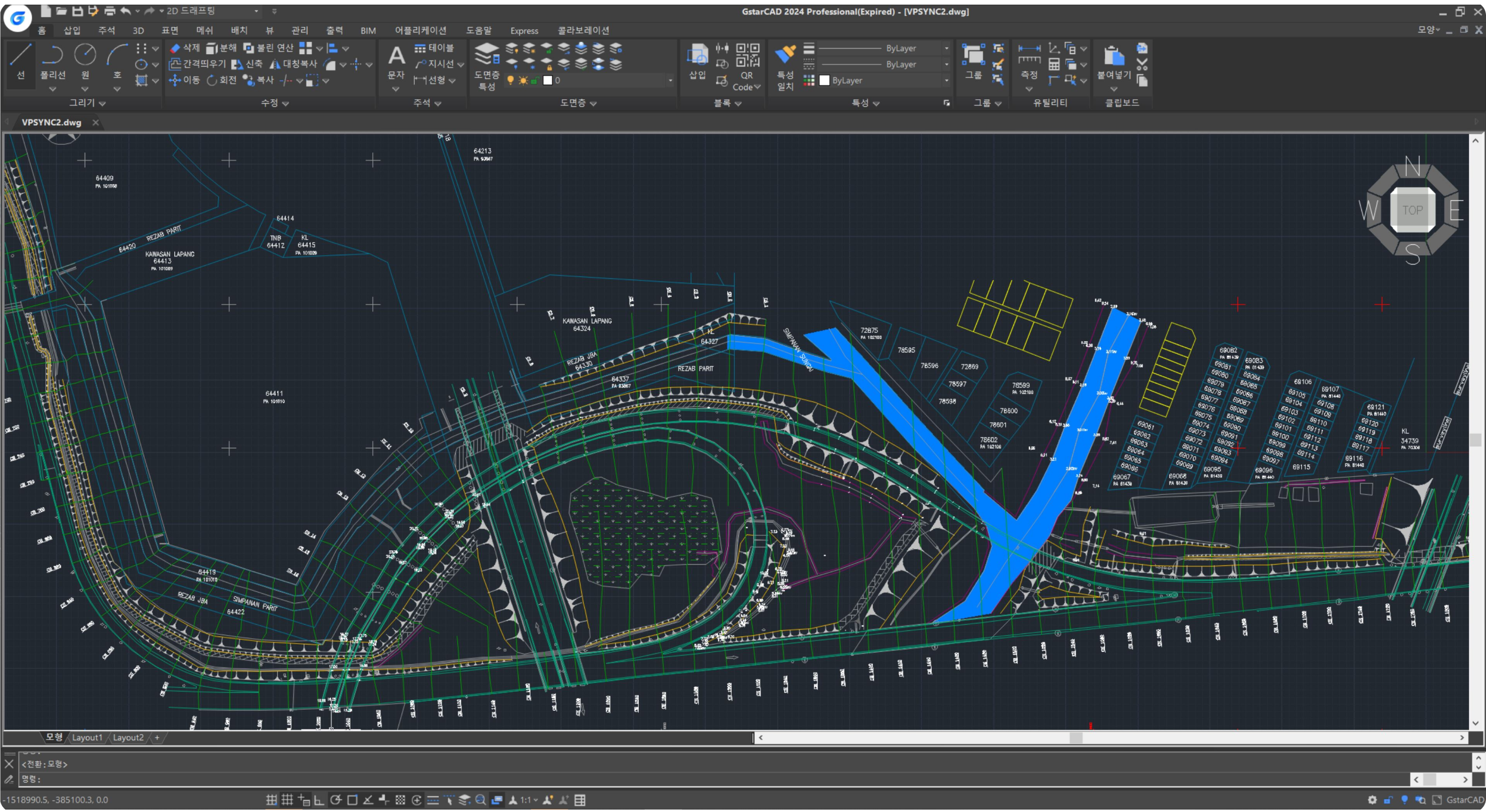
Task: Open the ByLayer color dropdown
Action: 946,81
